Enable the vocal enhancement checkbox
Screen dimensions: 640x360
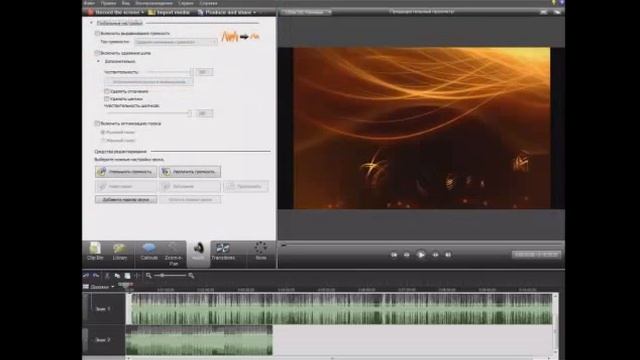pyautogui.click(x=98, y=123)
